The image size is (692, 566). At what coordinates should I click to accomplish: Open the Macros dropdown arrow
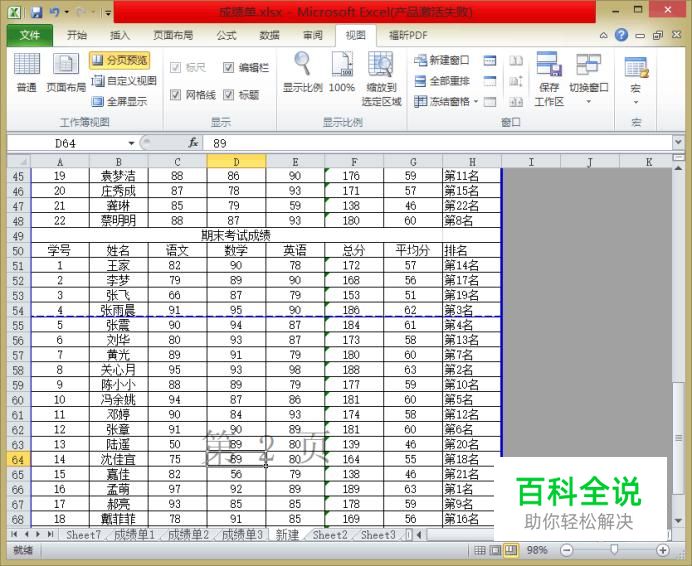pos(636,102)
